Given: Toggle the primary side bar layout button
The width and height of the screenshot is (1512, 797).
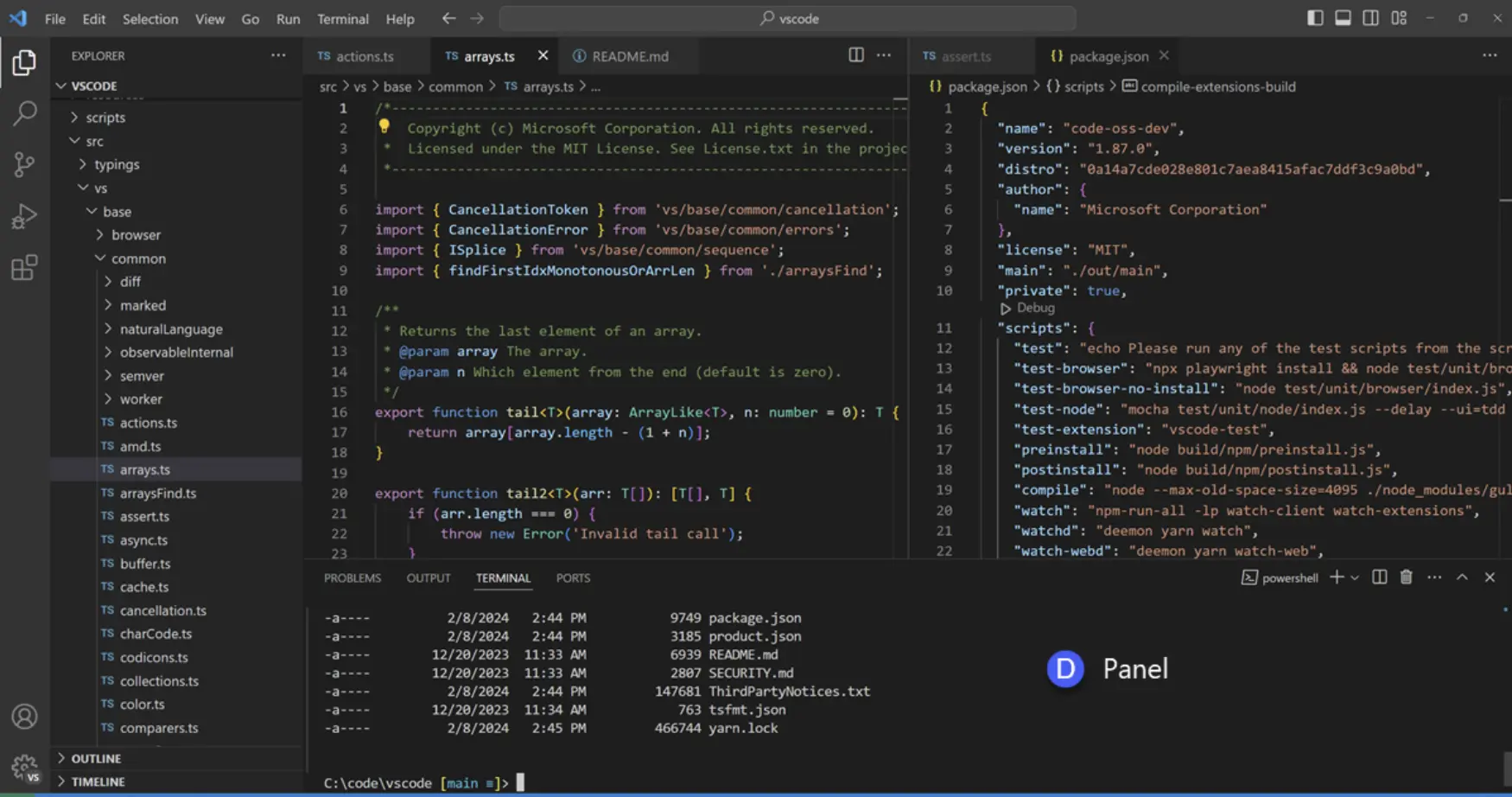Looking at the screenshot, I should click(x=1315, y=18).
